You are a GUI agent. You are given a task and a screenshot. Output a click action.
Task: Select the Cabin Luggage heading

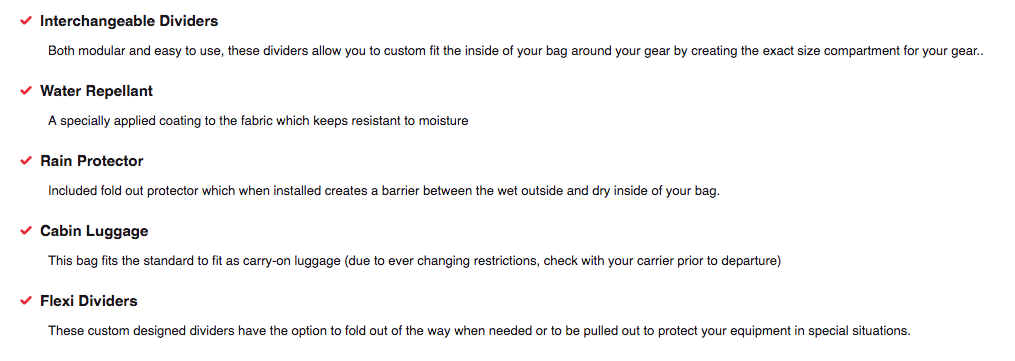click(x=94, y=231)
